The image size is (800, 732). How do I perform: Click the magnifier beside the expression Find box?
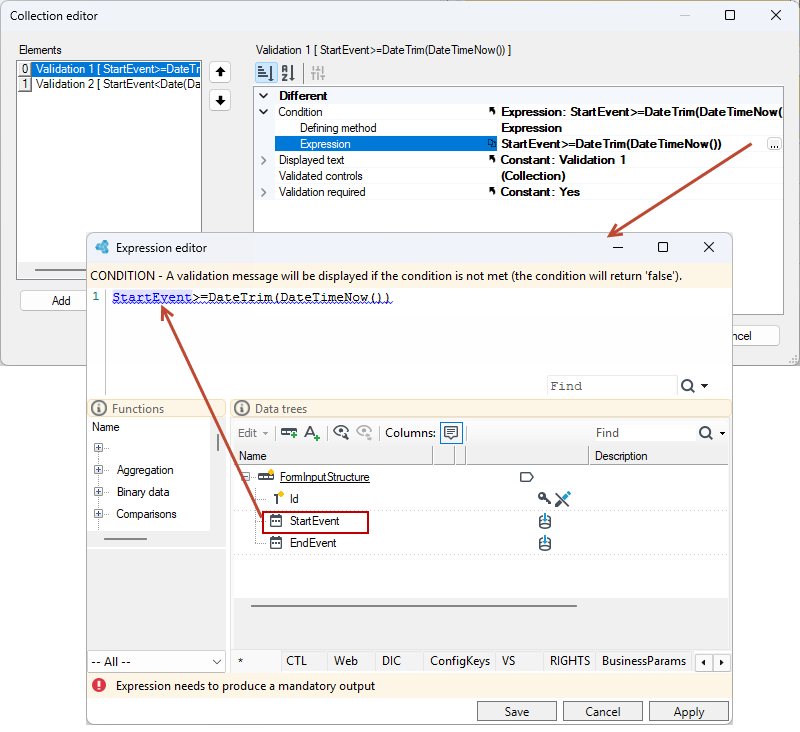(688, 386)
